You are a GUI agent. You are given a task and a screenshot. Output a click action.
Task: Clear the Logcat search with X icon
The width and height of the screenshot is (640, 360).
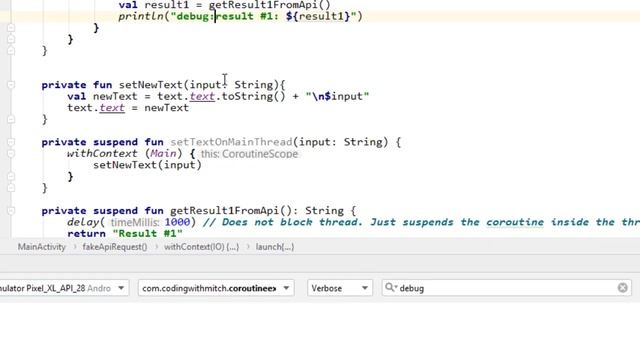click(622, 288)
